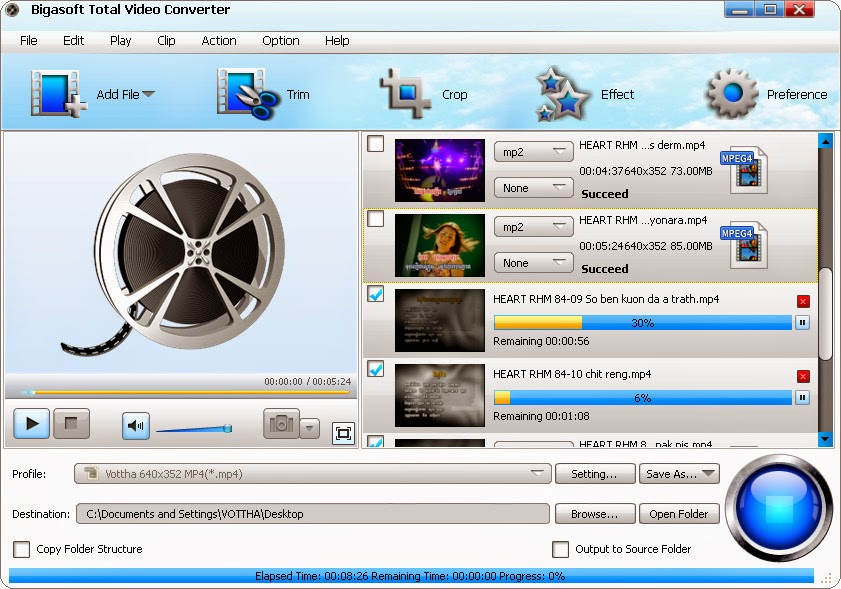Pause the So ben kuon da a trath.mp4 conversion
Image resolution: width=841 pixels, height=589 pixels.
(802, 322)
